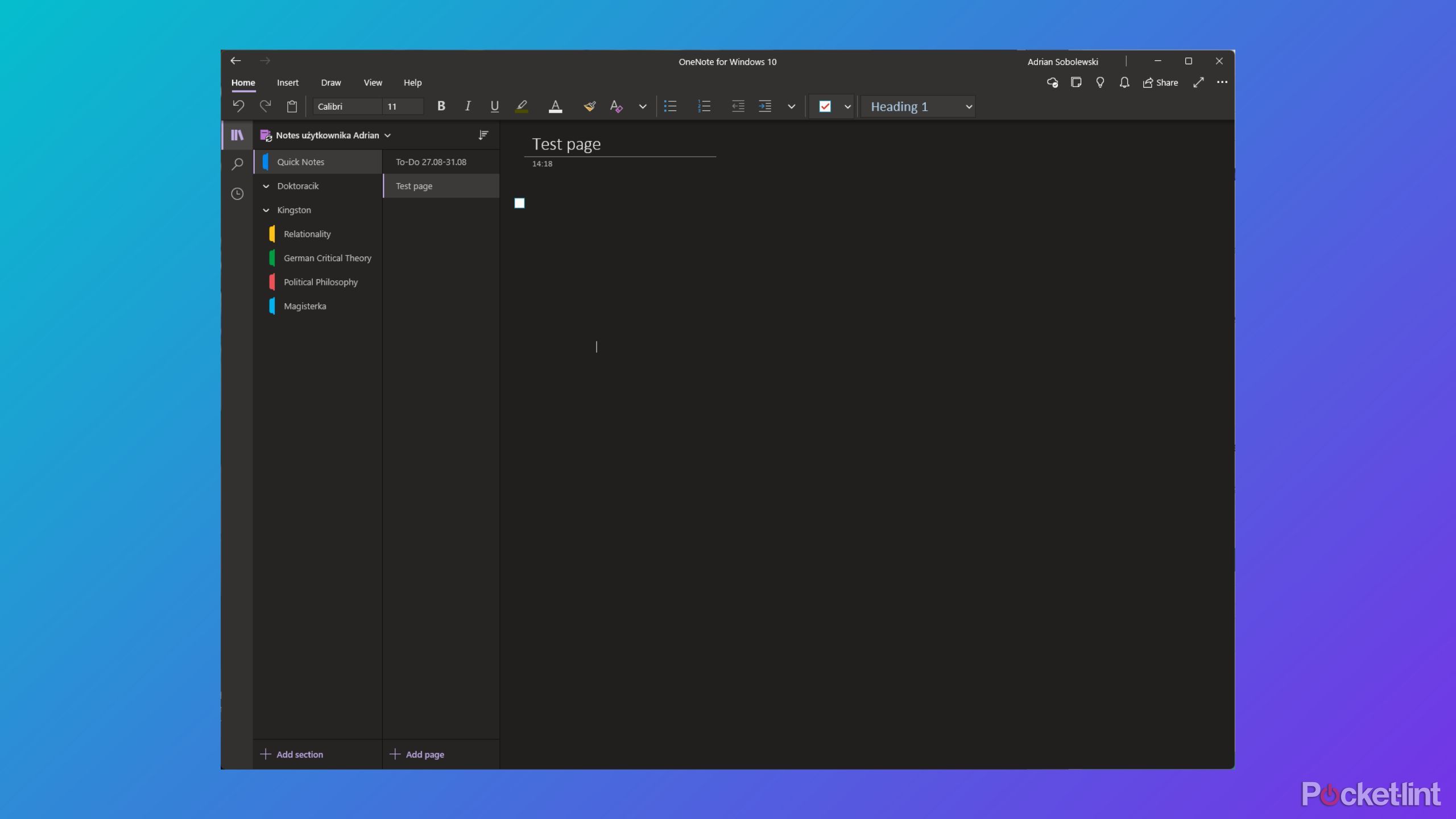This screenshot has width=1456, height=819.
Task: Click the Undo arrow icon
Action: tap(238, 106)
